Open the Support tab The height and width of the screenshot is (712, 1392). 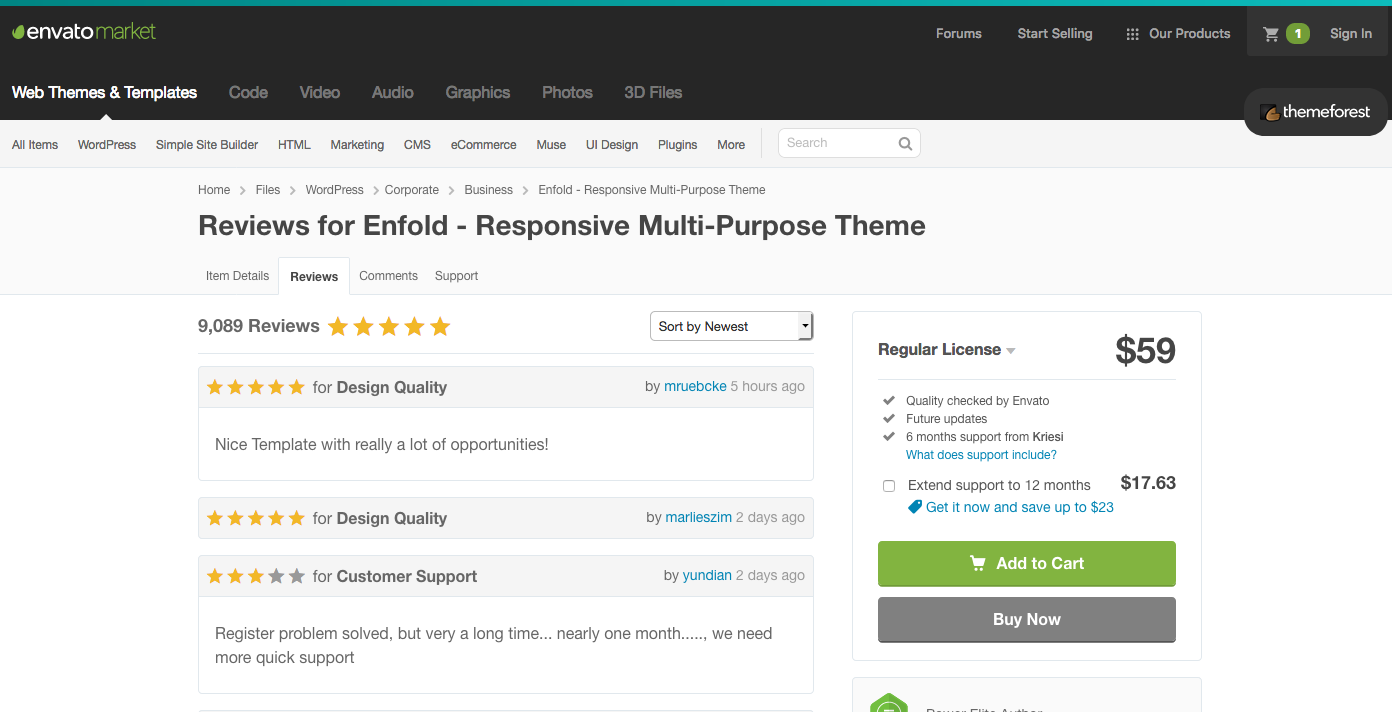[456, 276]
